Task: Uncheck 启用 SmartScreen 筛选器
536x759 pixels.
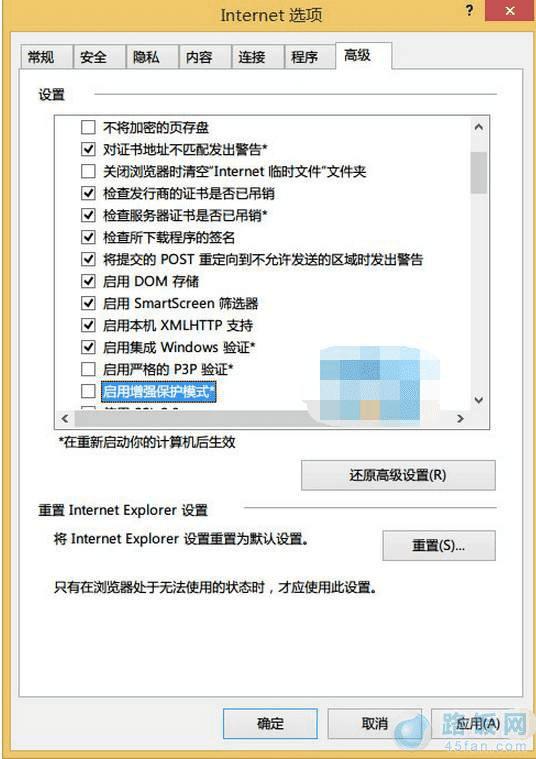Action: point(88,303)
